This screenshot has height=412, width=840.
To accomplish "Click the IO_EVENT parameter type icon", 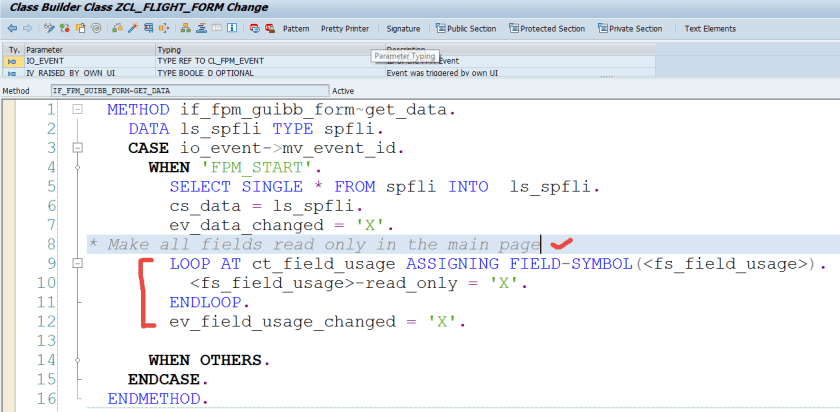I will tap(12, 61).
